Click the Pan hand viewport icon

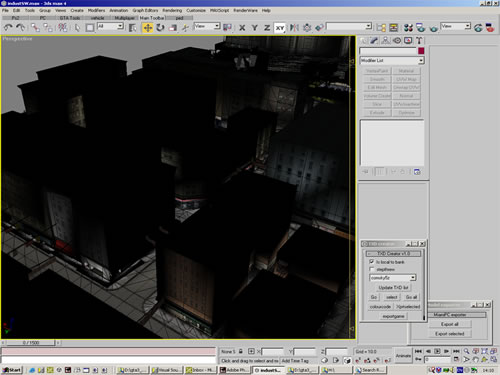(x=476, y=359)
